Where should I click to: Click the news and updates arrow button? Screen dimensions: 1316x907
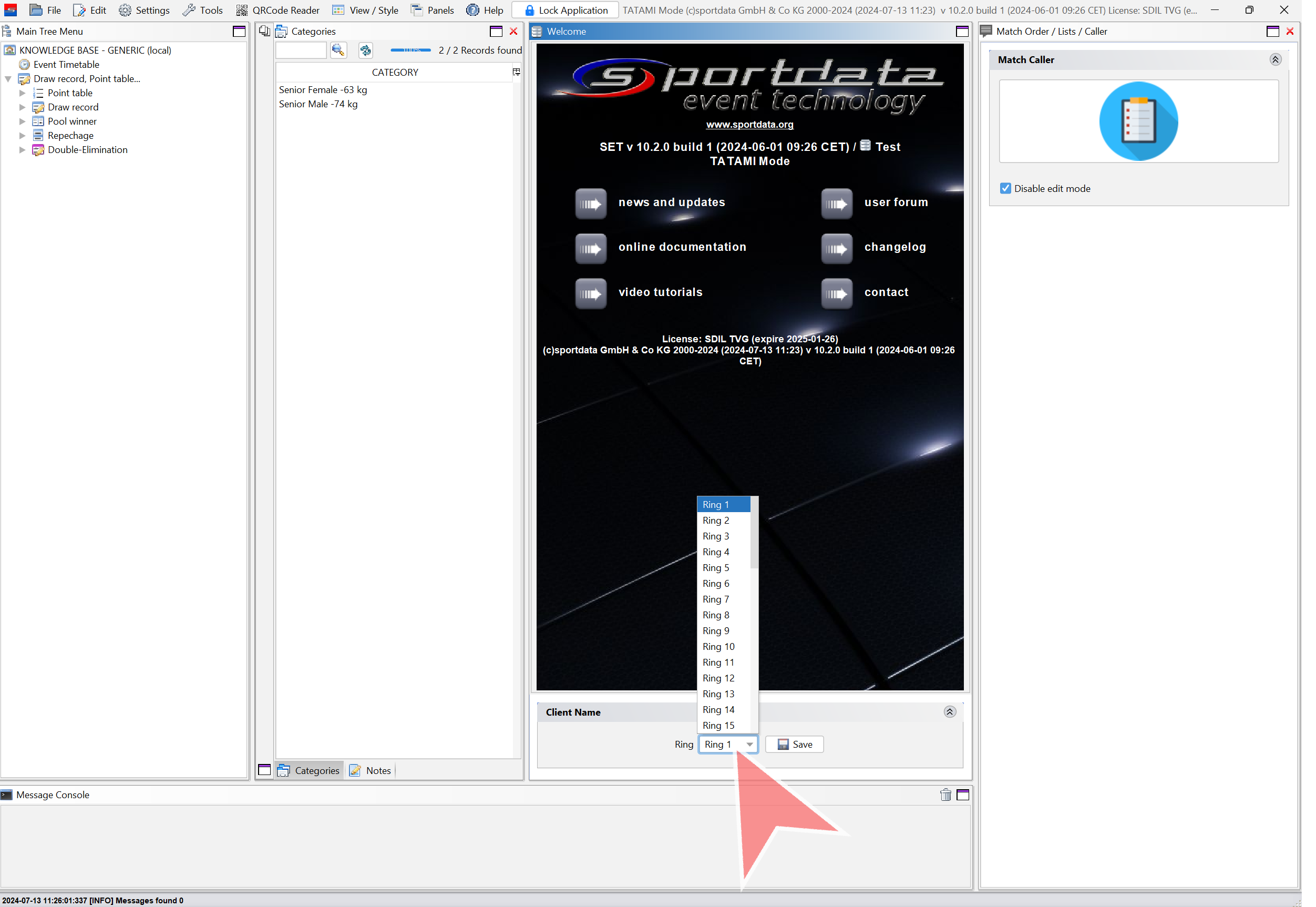pos(591,203)
